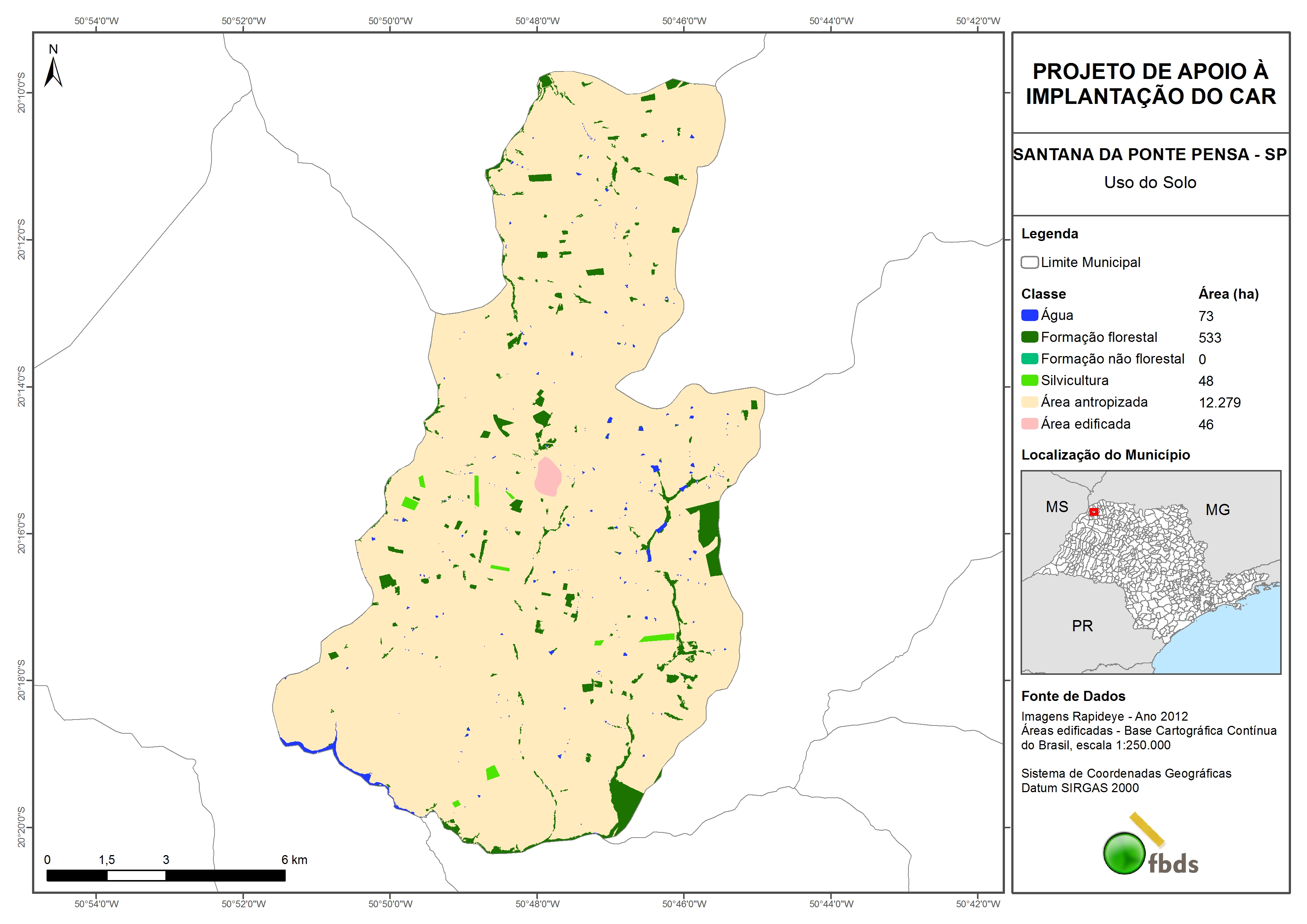Click the Silvicultura light green swatch
The width and height of the screenshot is (1307, 924).
point(1029,380)
